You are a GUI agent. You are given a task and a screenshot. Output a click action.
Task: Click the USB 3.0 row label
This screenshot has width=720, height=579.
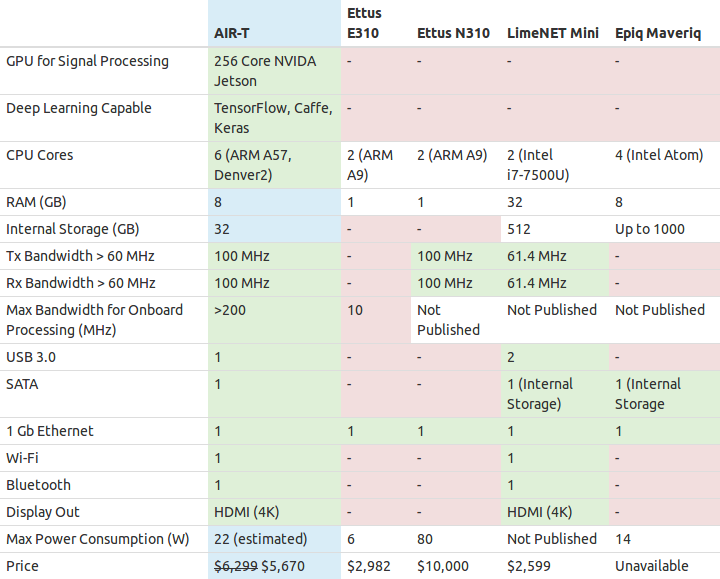pyautogui.click(x=30, y=357)
